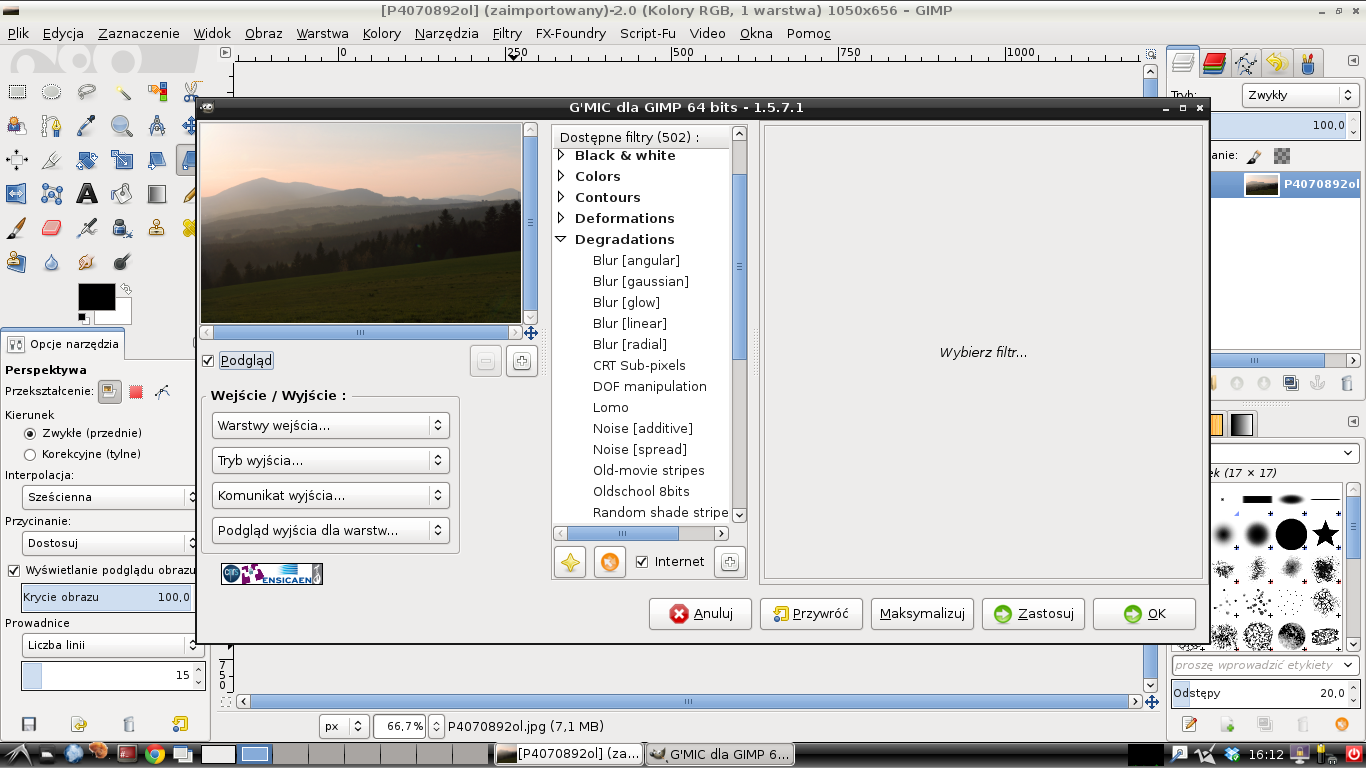1366x768 pixels.
Task: Pick the Eraser tool
Action: 52,228
